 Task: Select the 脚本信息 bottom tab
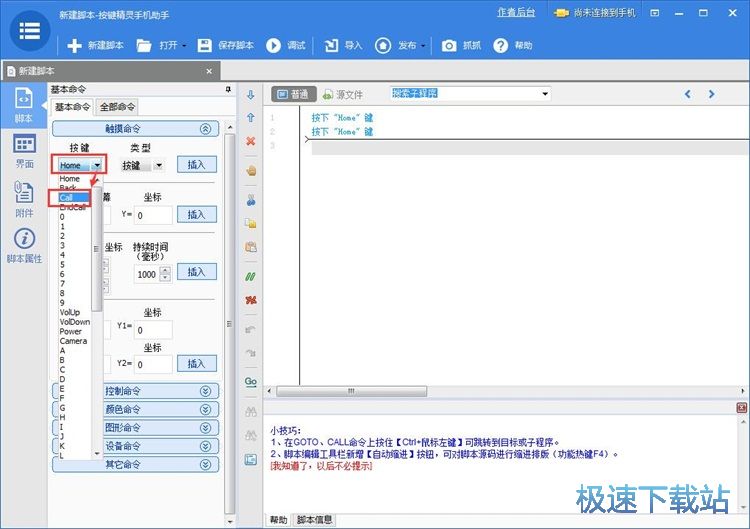[314, 520]
